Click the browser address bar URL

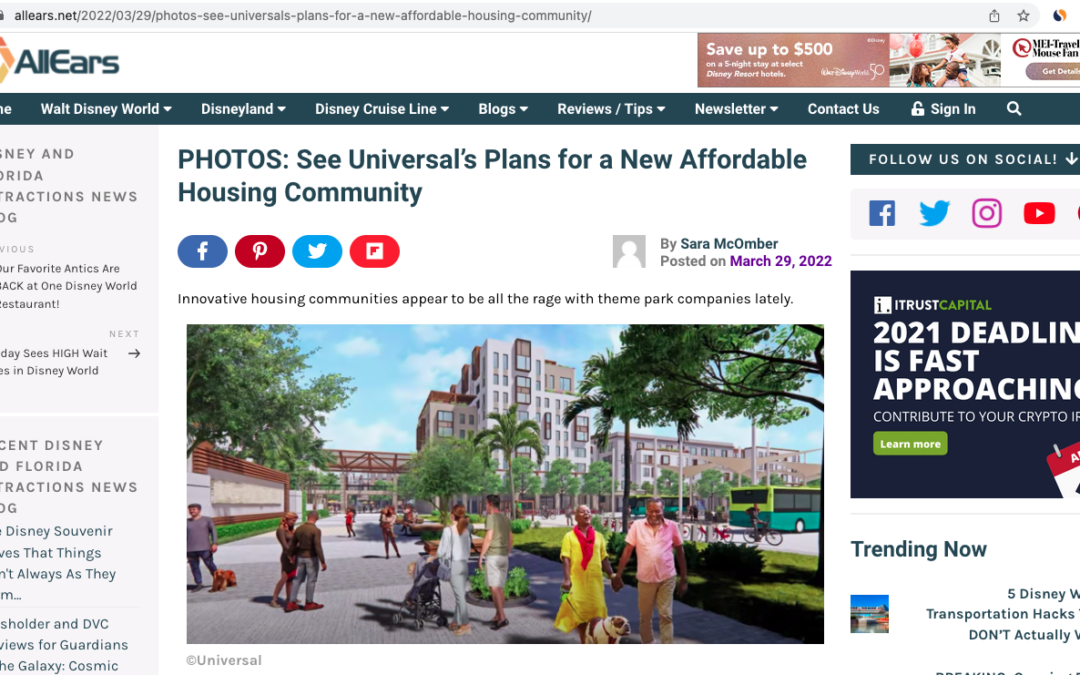click(x=303, y=15)
